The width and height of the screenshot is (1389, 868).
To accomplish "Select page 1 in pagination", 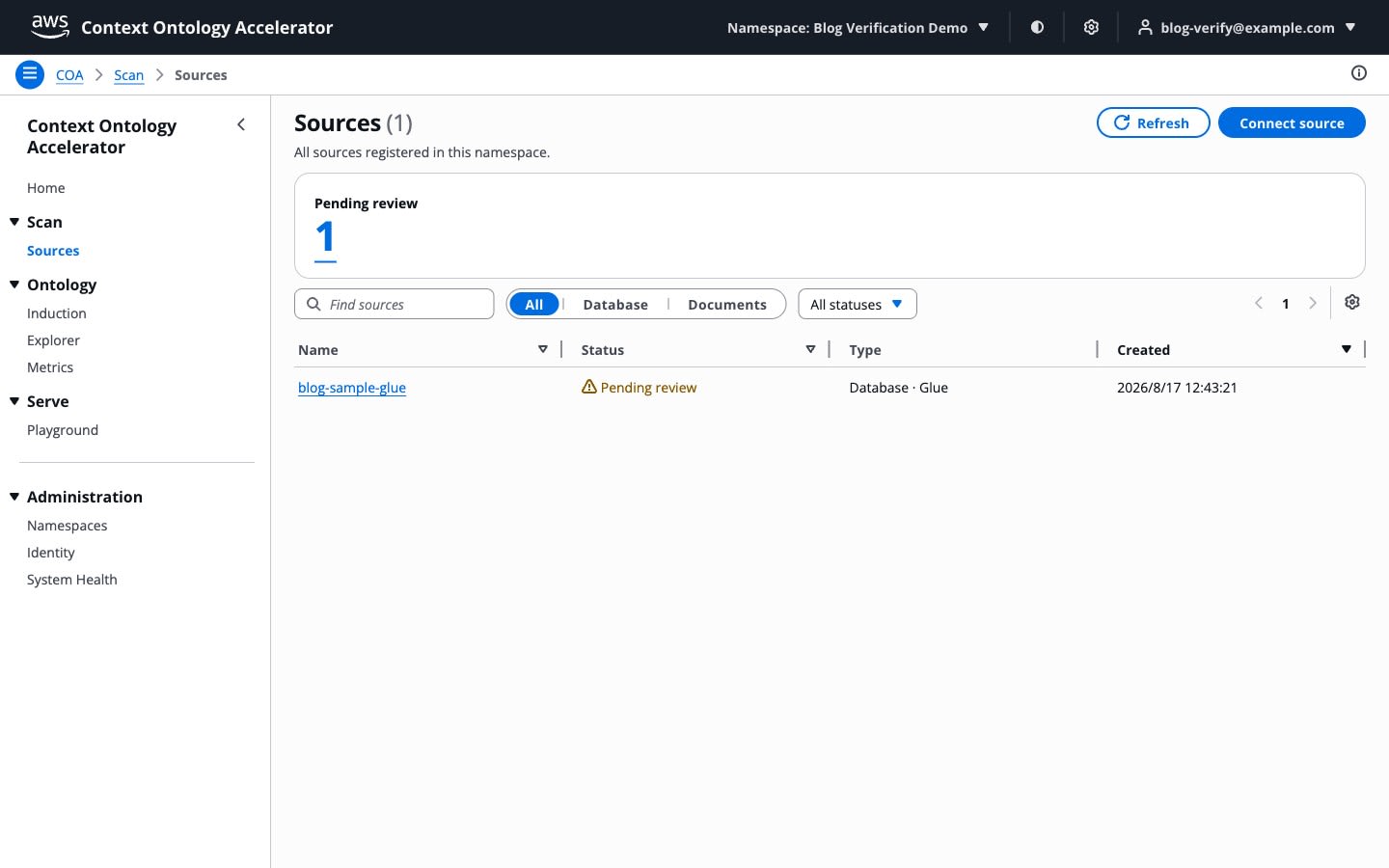I will click(x=1286, y=304).
